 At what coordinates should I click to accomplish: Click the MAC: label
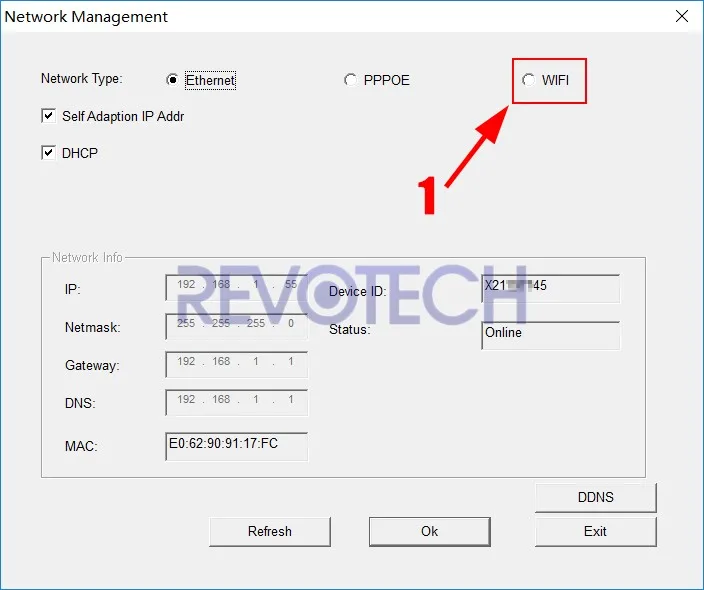[81, 446]
